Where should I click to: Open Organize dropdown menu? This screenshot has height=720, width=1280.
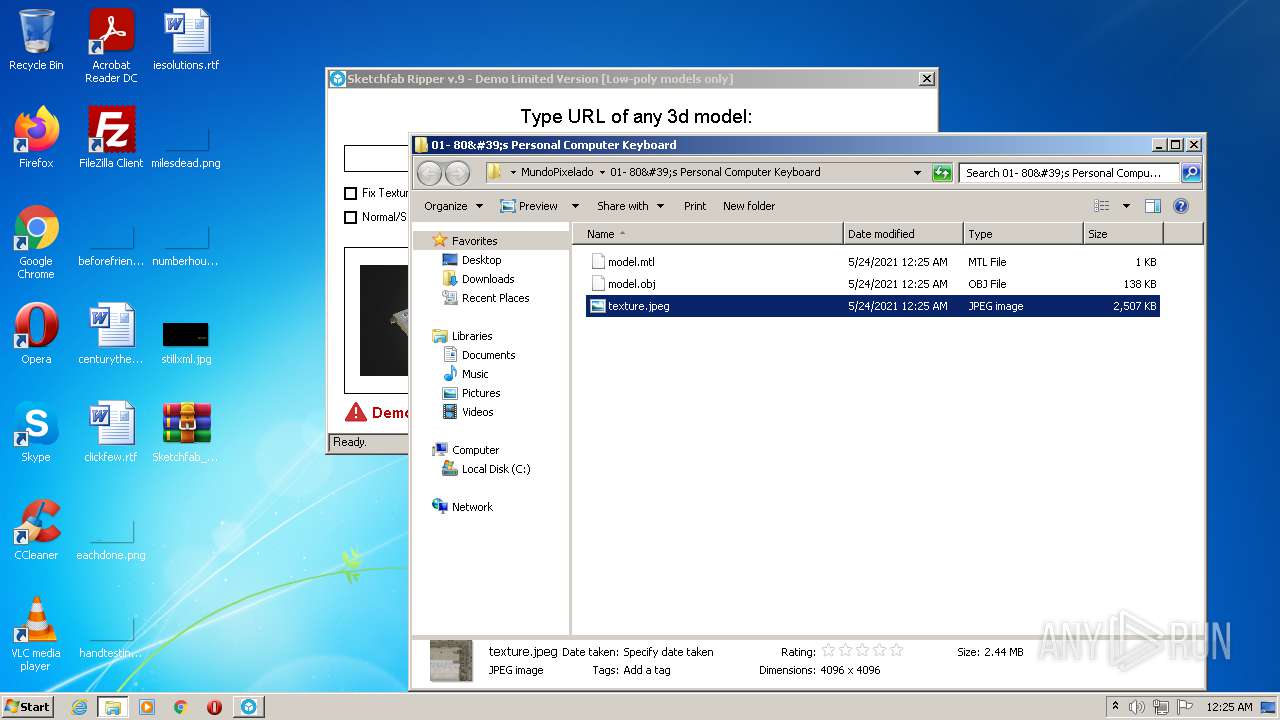click(453, 206)
